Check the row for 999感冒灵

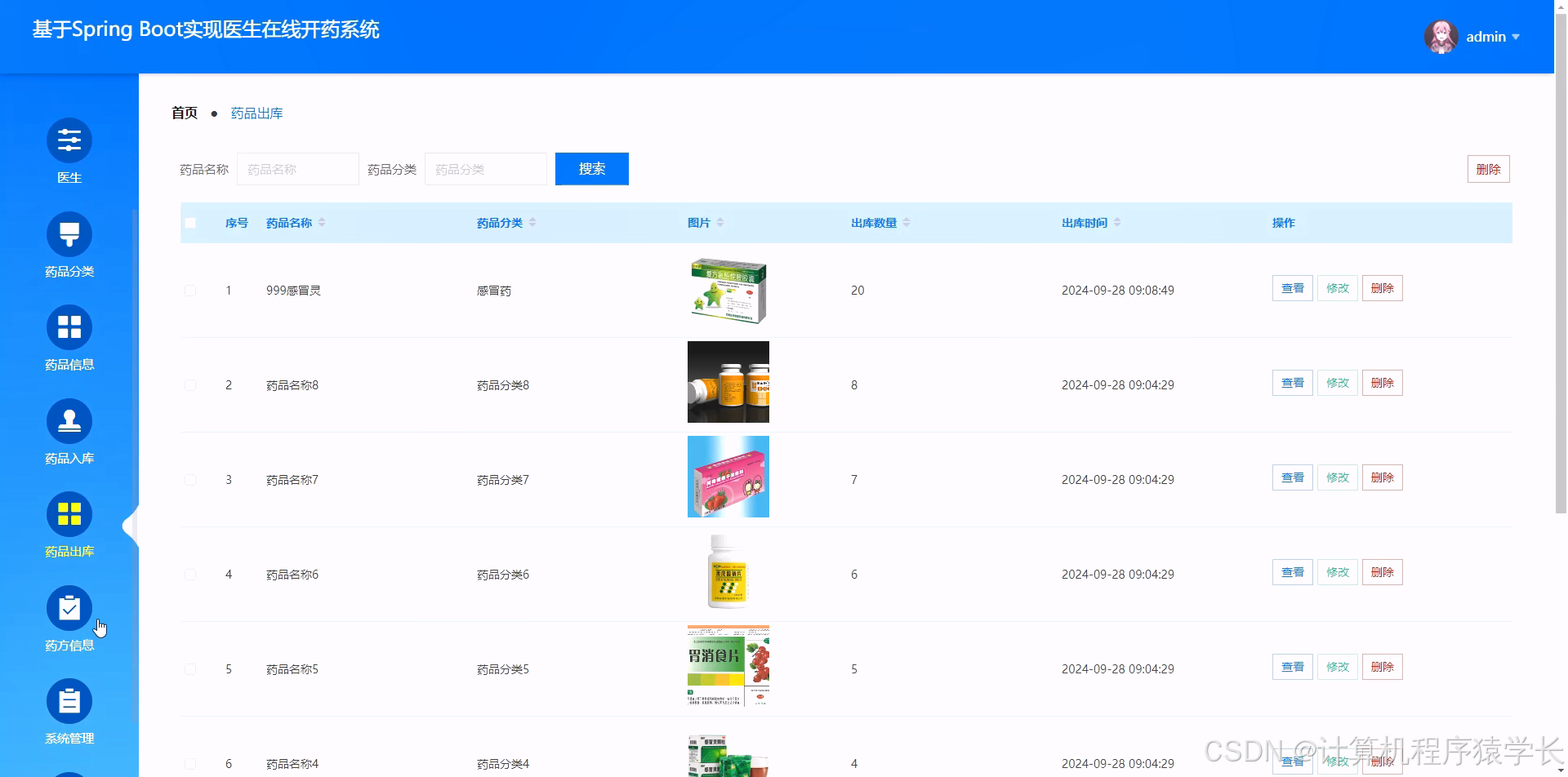(190, 290)
